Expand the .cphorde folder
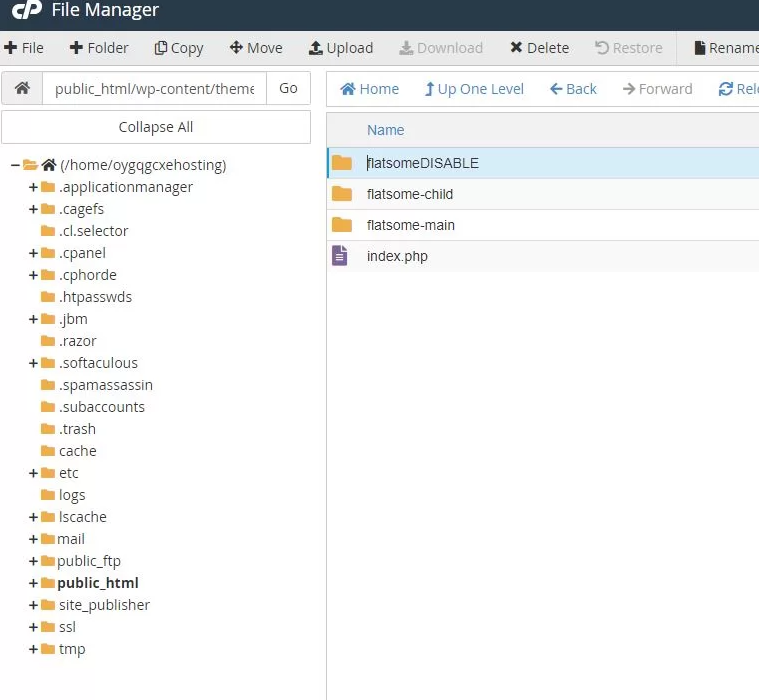 point(33,275)
